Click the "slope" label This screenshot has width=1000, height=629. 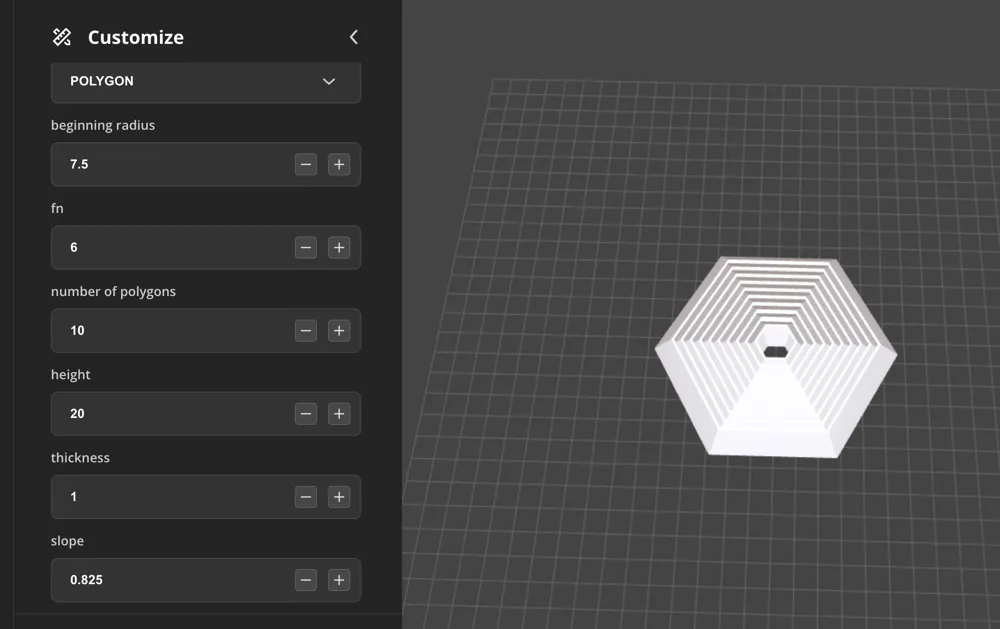(x=67, y=541)
